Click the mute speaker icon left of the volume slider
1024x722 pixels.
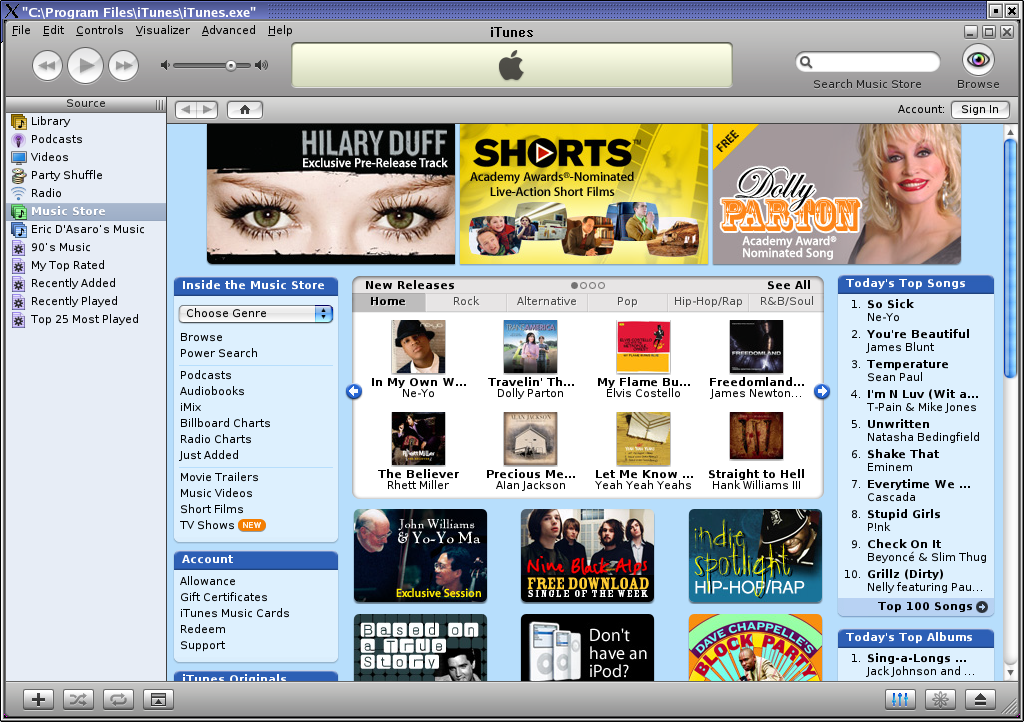165,65
